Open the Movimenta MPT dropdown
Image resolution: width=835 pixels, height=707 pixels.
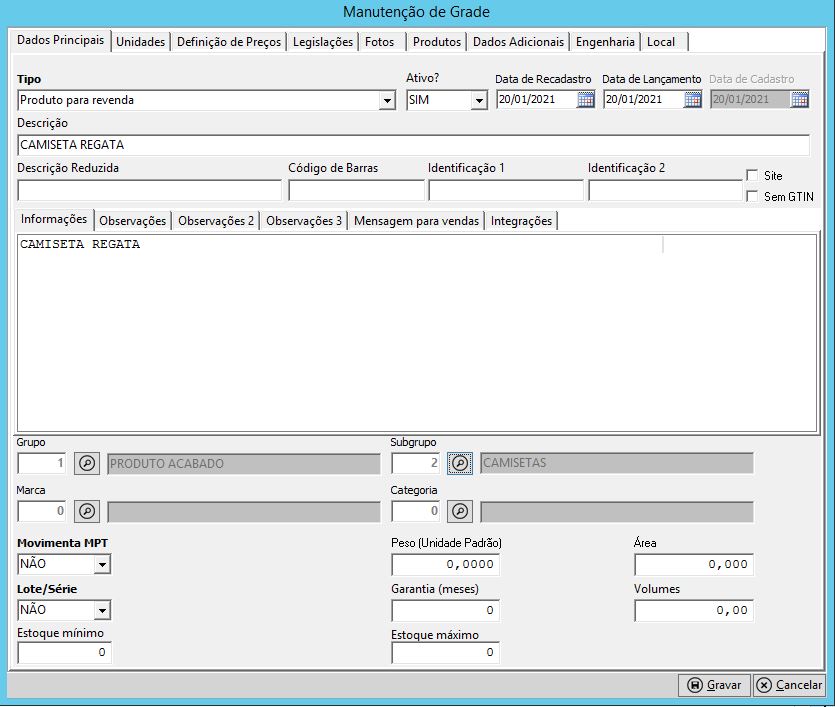coord(102,564)
